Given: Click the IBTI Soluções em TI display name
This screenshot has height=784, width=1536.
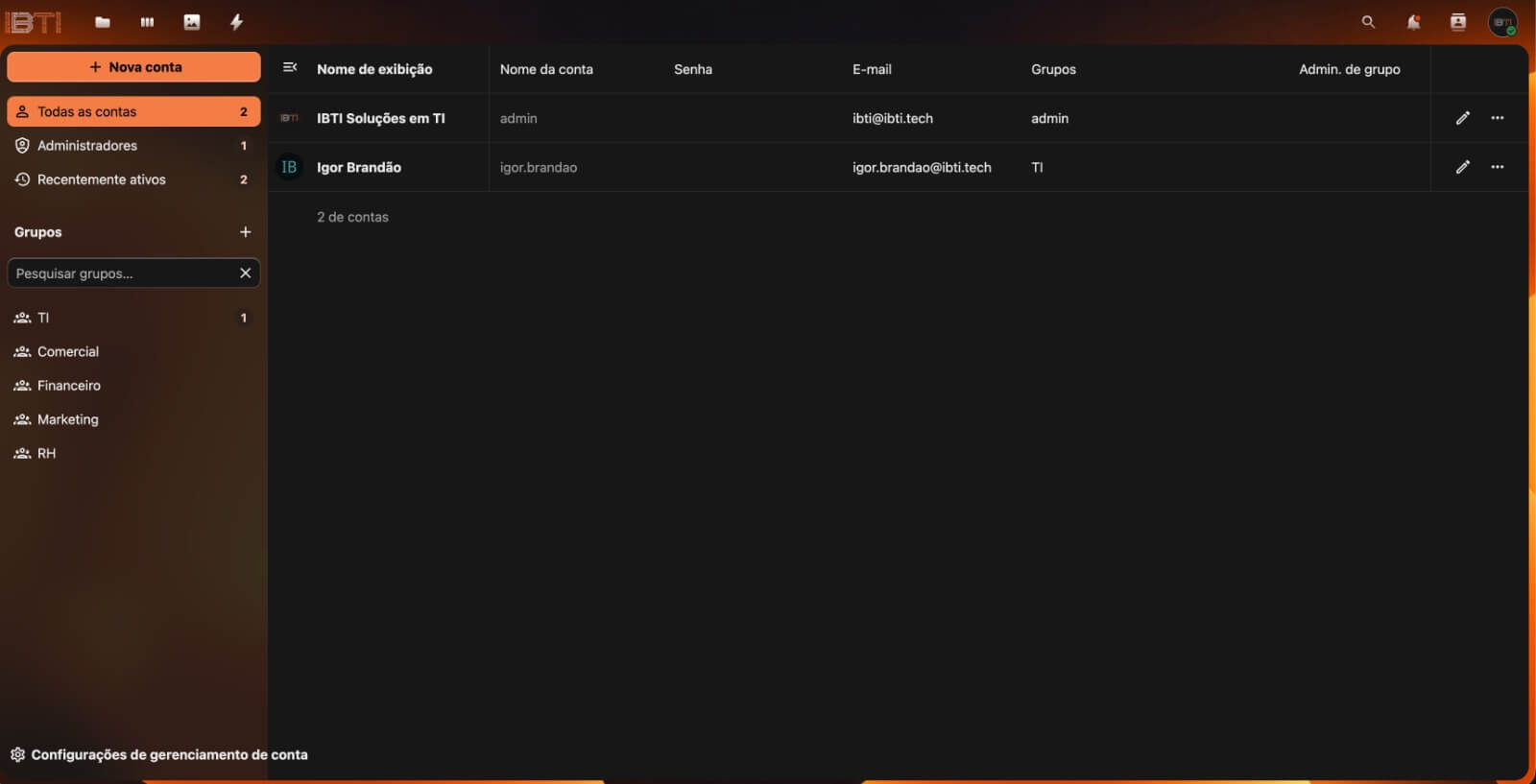Looking at the screenshot, I should click(x=381, y=118).
